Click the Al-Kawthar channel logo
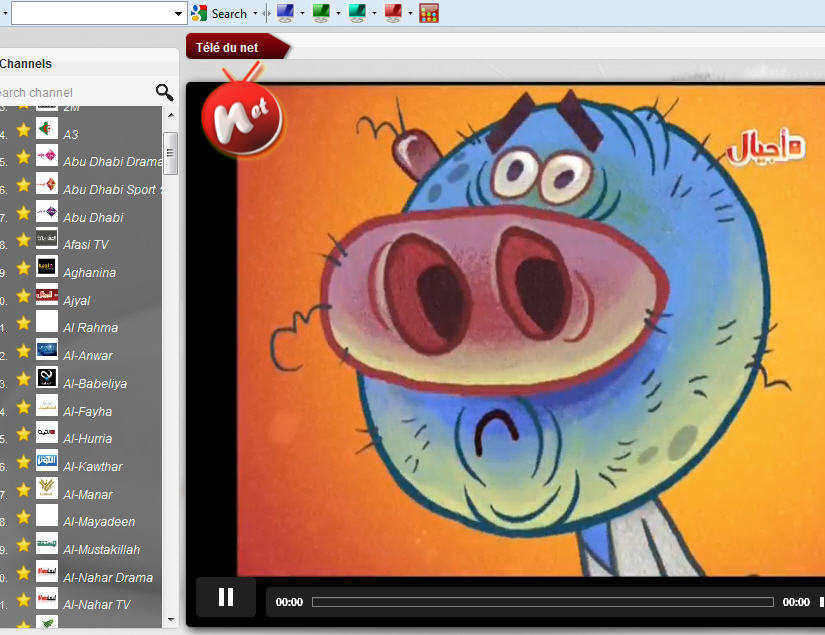825x635 pixels. [47, 461]
